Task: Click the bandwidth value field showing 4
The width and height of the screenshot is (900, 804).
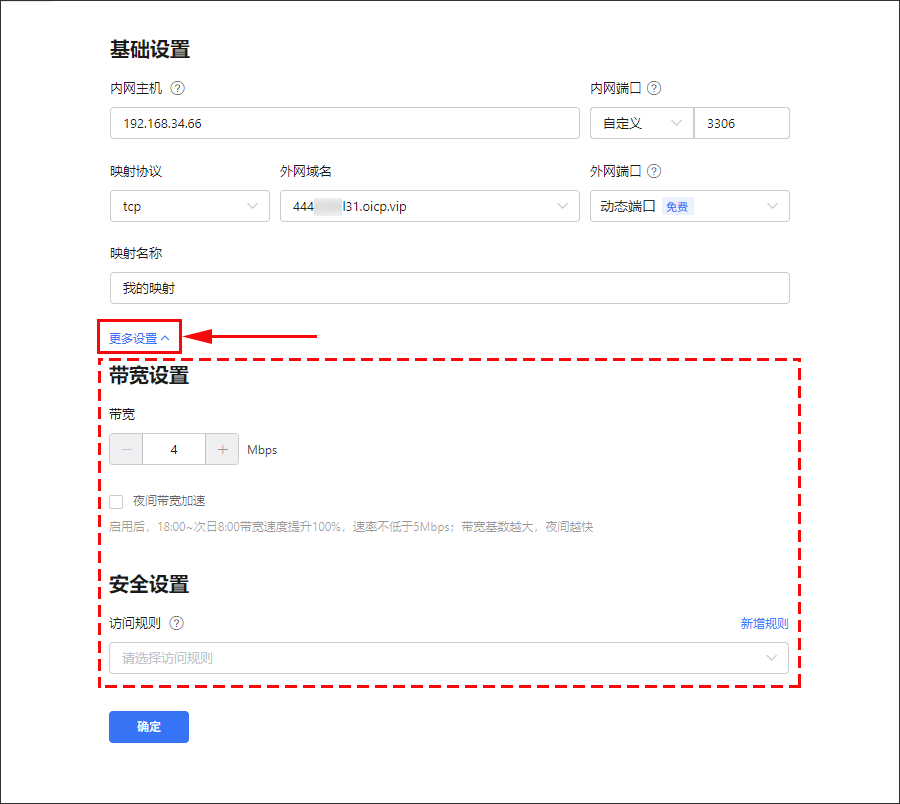Action: [174, 450]
